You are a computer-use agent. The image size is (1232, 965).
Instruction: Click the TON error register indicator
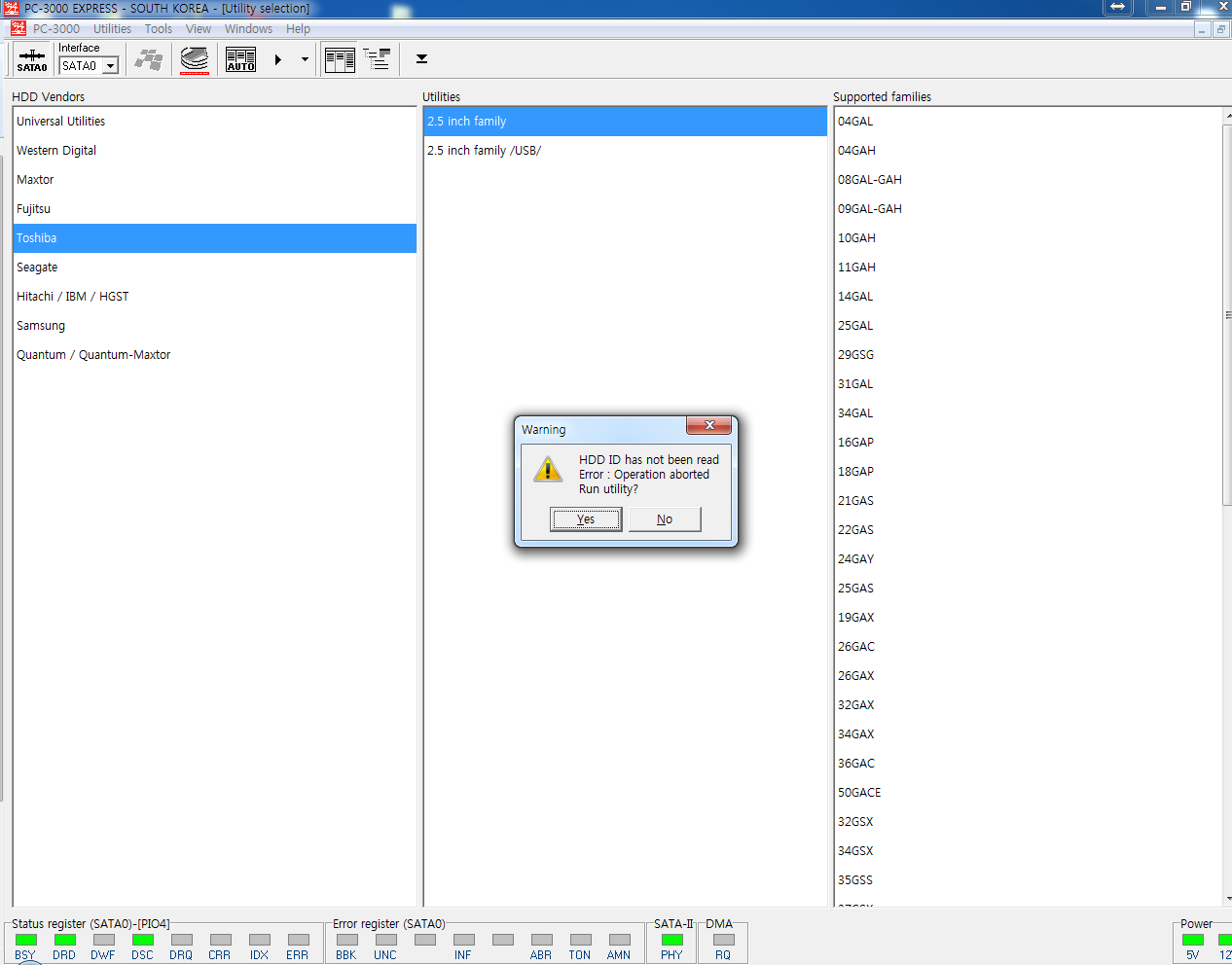[x=581, y=940]
